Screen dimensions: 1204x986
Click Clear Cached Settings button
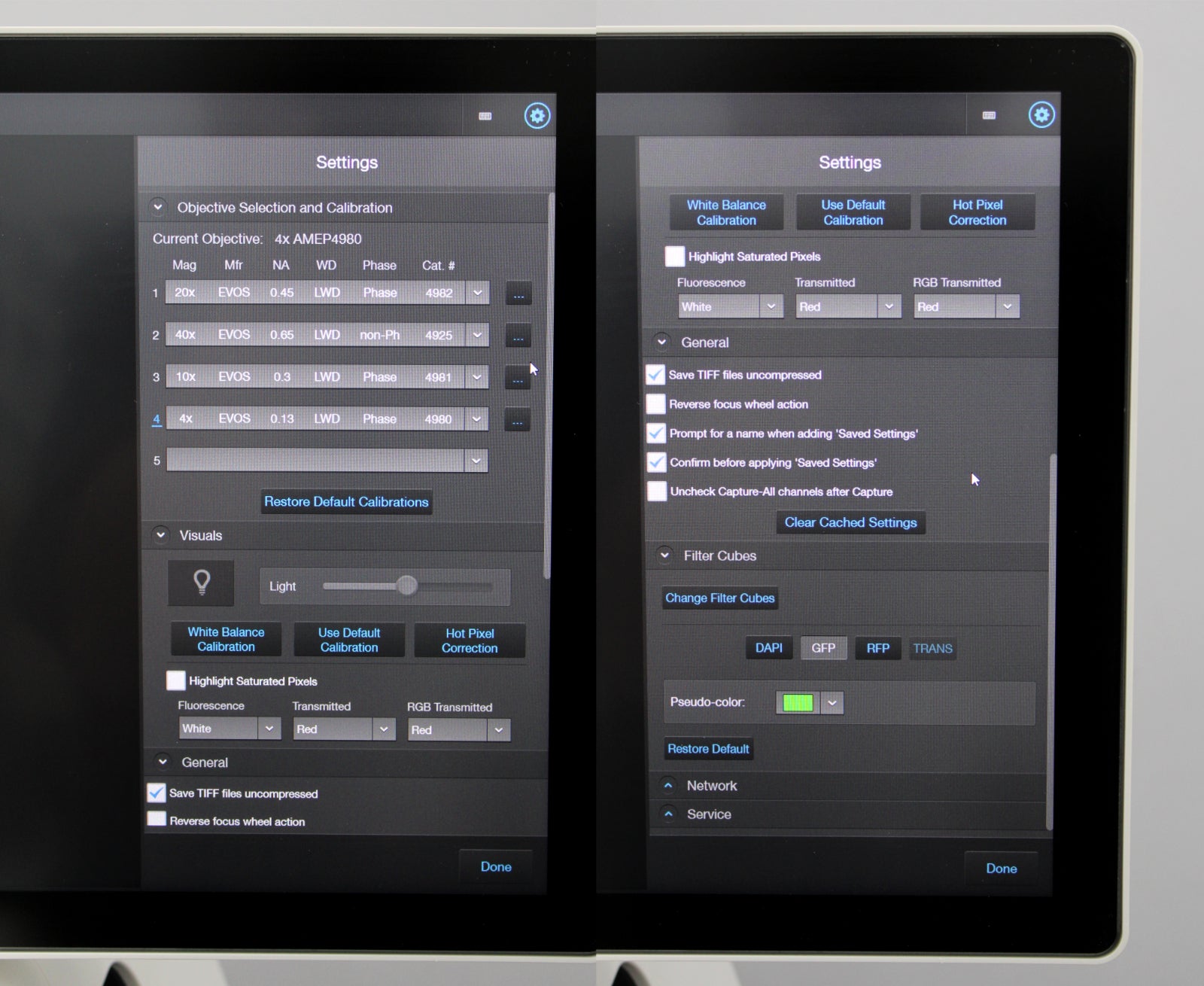850,522
